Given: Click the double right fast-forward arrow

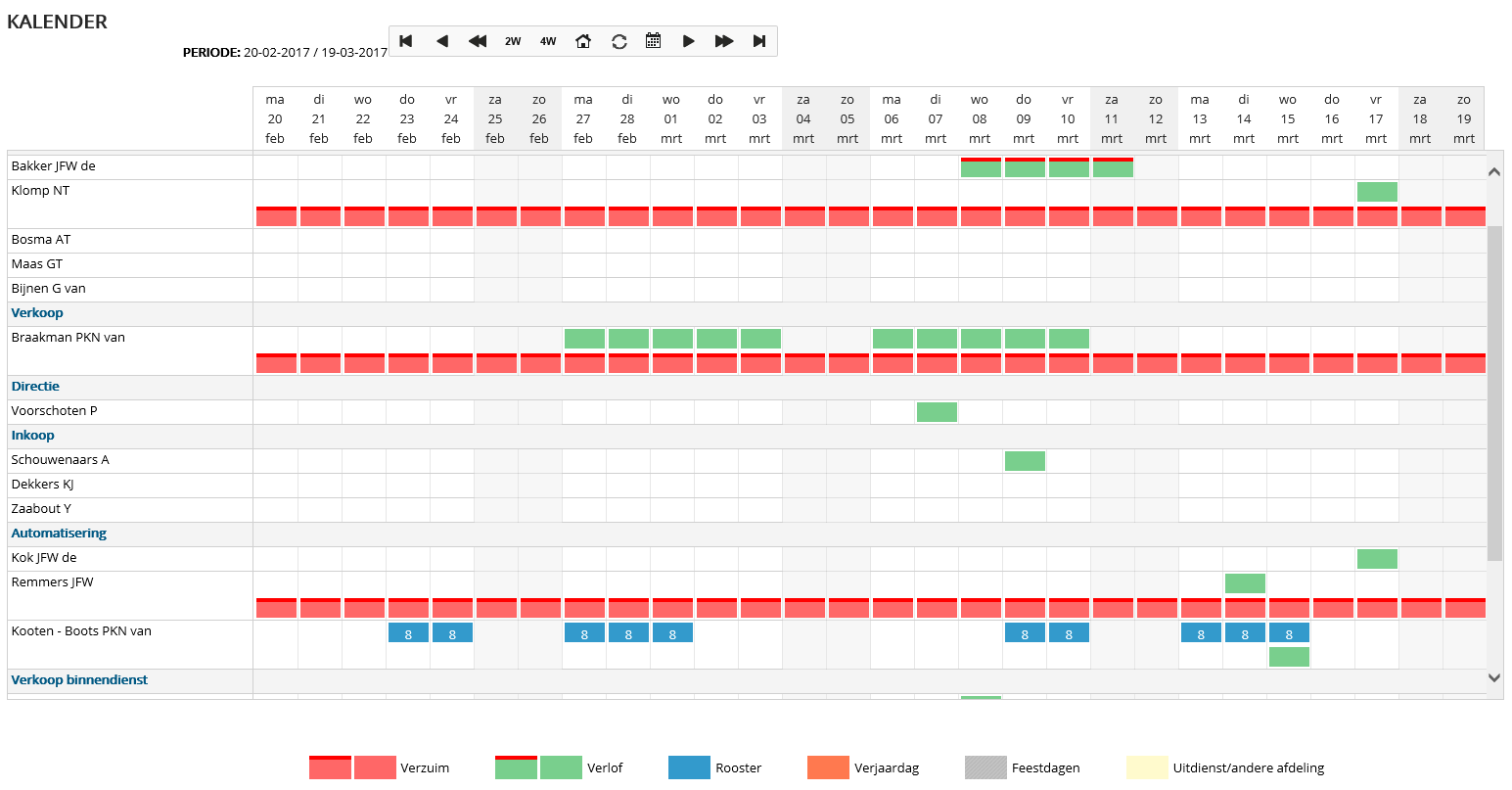Looking at the screenshot, I should pyautogui.click(x=724, y=41).
